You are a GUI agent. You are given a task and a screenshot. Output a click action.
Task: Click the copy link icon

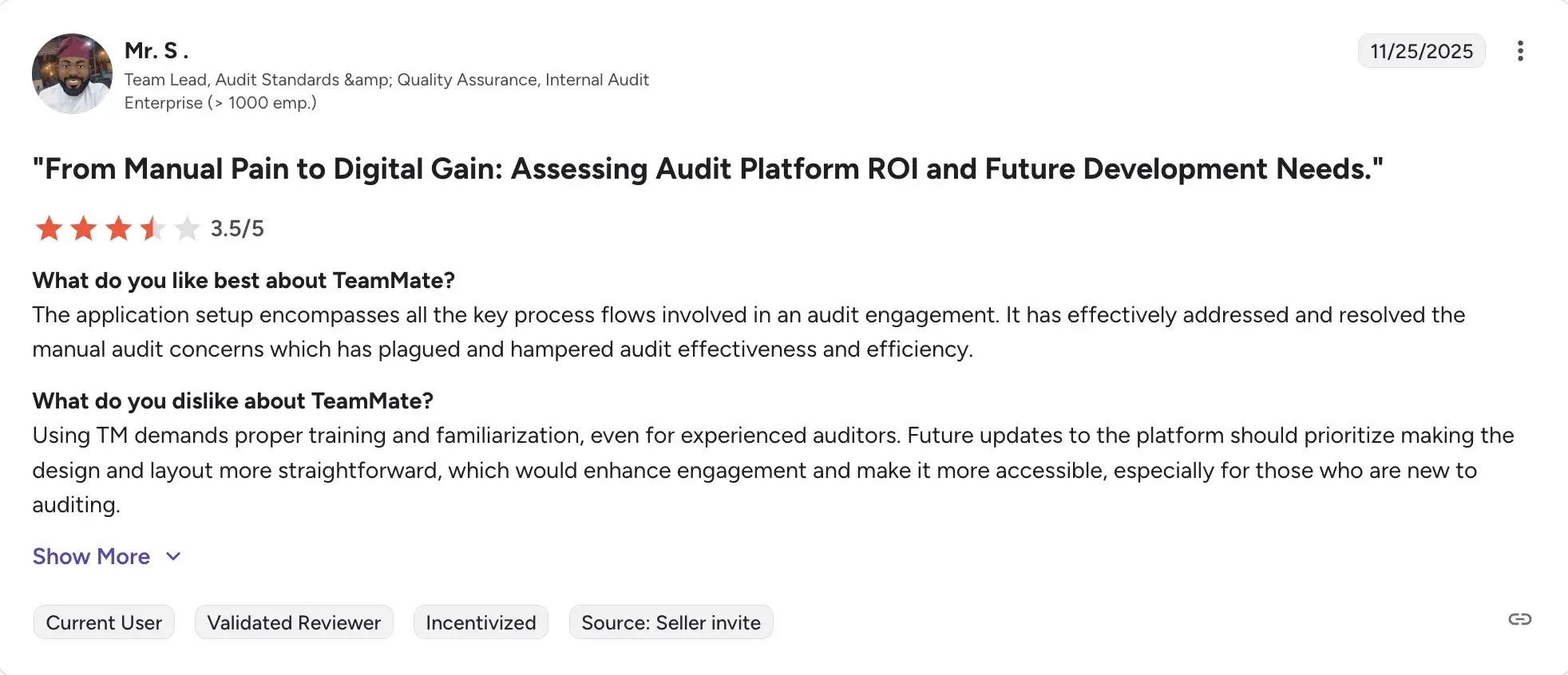coord(1520,619)
